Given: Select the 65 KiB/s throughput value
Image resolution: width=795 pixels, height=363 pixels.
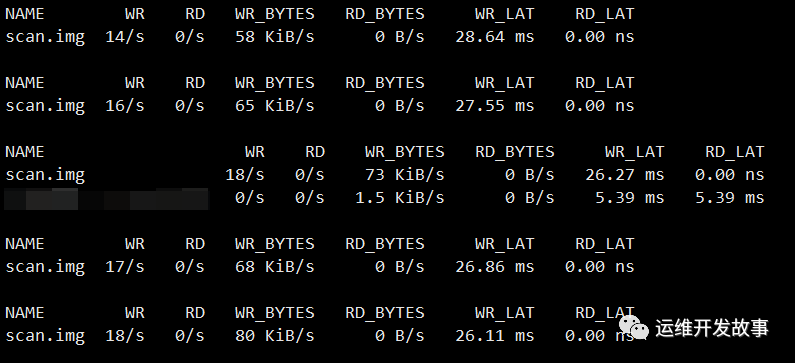Looking at the screenshot, I should (x=275, y=106).
